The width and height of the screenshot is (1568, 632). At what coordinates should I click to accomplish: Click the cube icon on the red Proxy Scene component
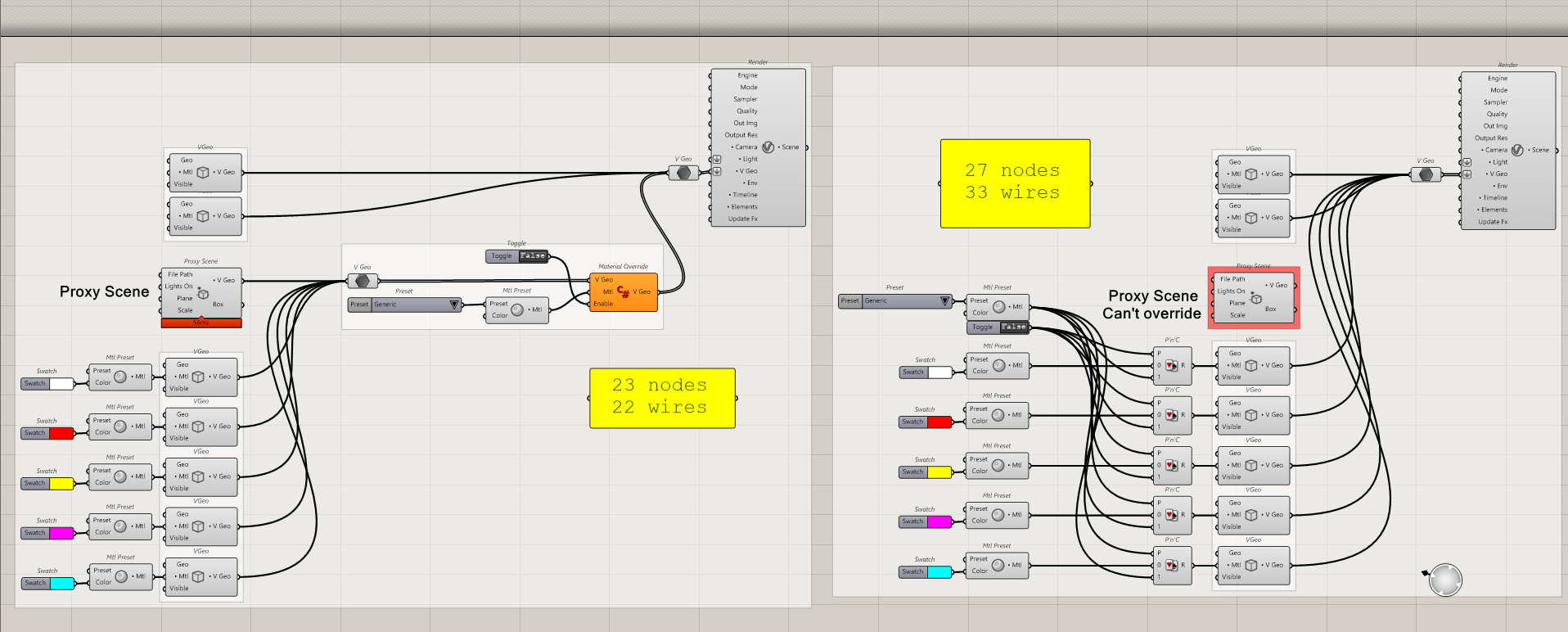(1256, 298)
